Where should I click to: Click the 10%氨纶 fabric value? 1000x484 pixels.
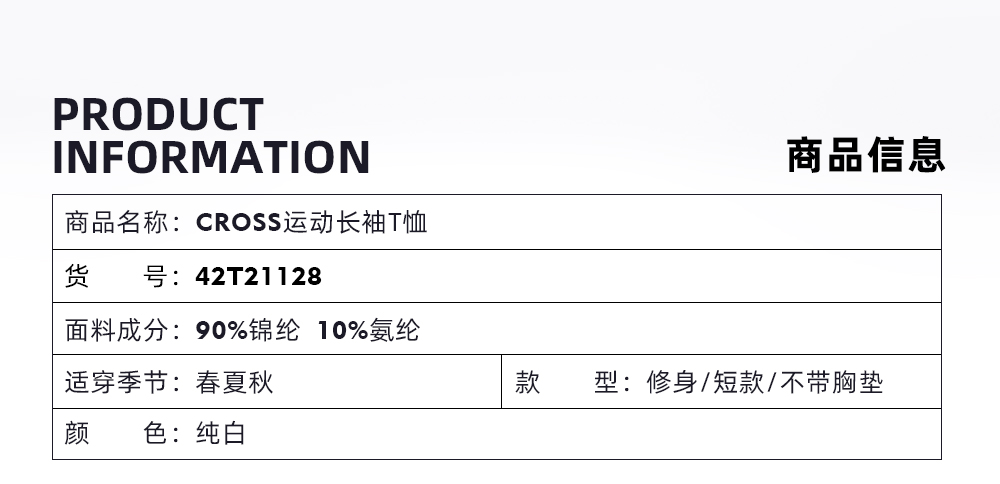[368, 330]
